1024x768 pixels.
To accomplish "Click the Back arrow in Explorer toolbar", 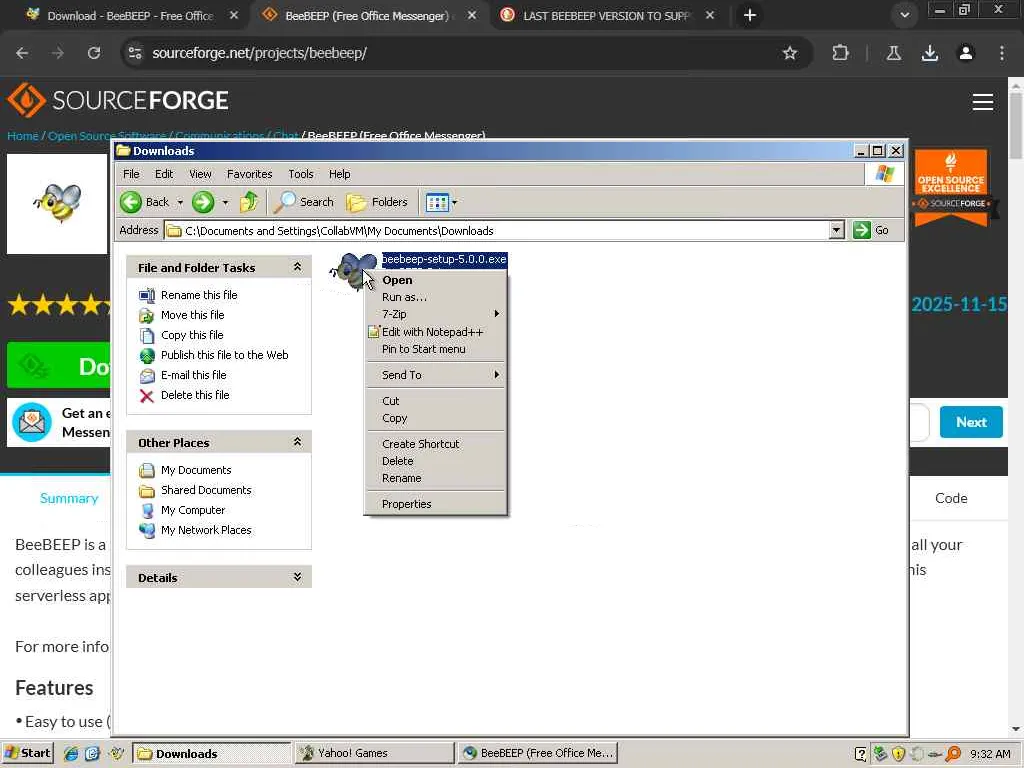I will coord(144,202).
